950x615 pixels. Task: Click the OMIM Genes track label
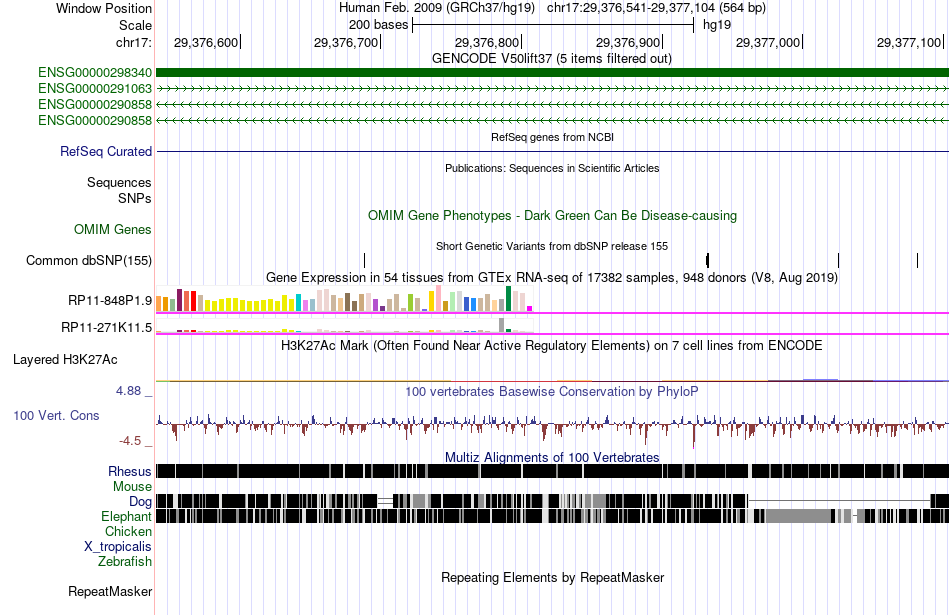(113, 230)
